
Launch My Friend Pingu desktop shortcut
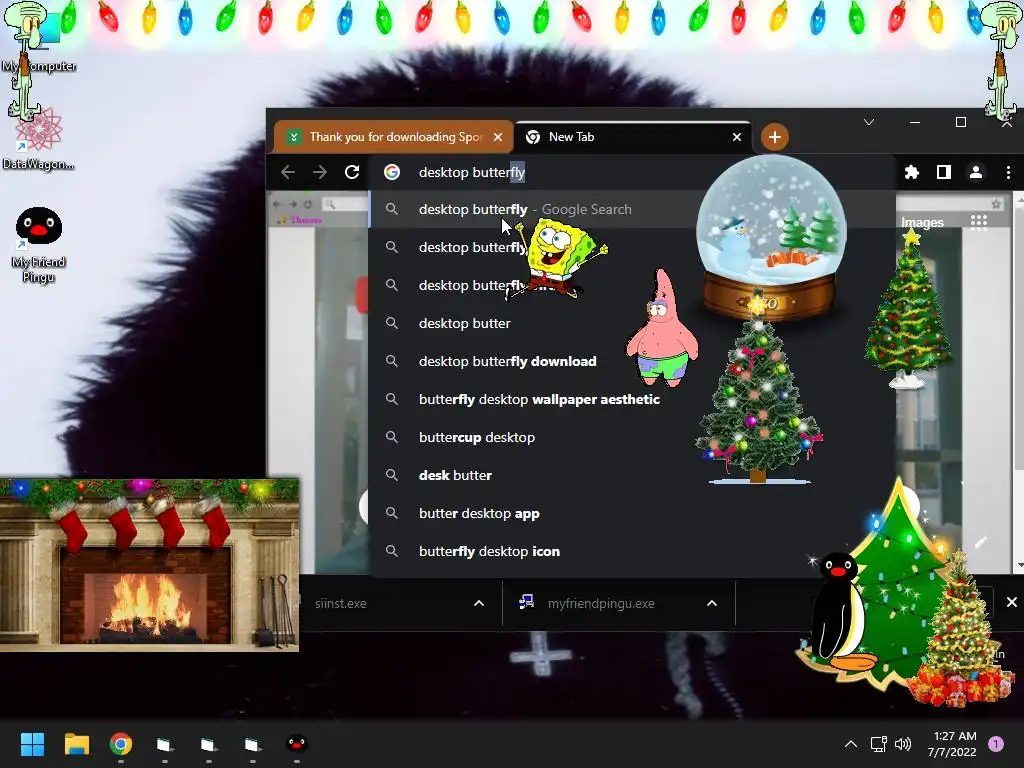click(39, 244)
